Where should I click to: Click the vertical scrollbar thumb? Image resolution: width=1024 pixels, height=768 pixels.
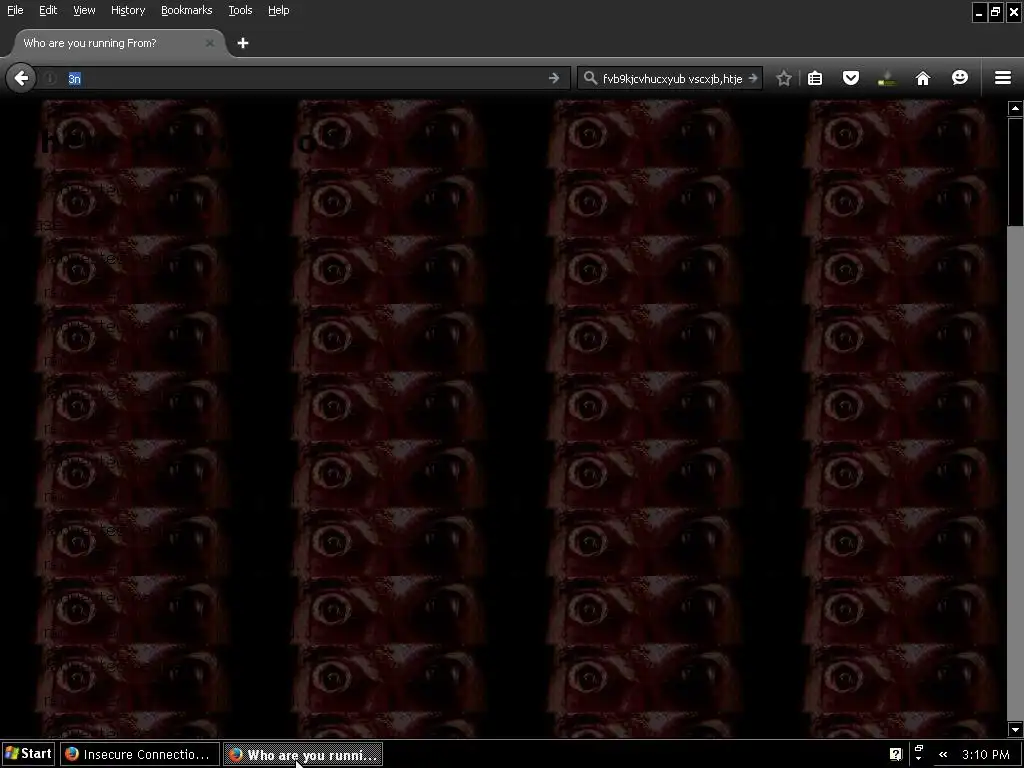(1015, 171)
